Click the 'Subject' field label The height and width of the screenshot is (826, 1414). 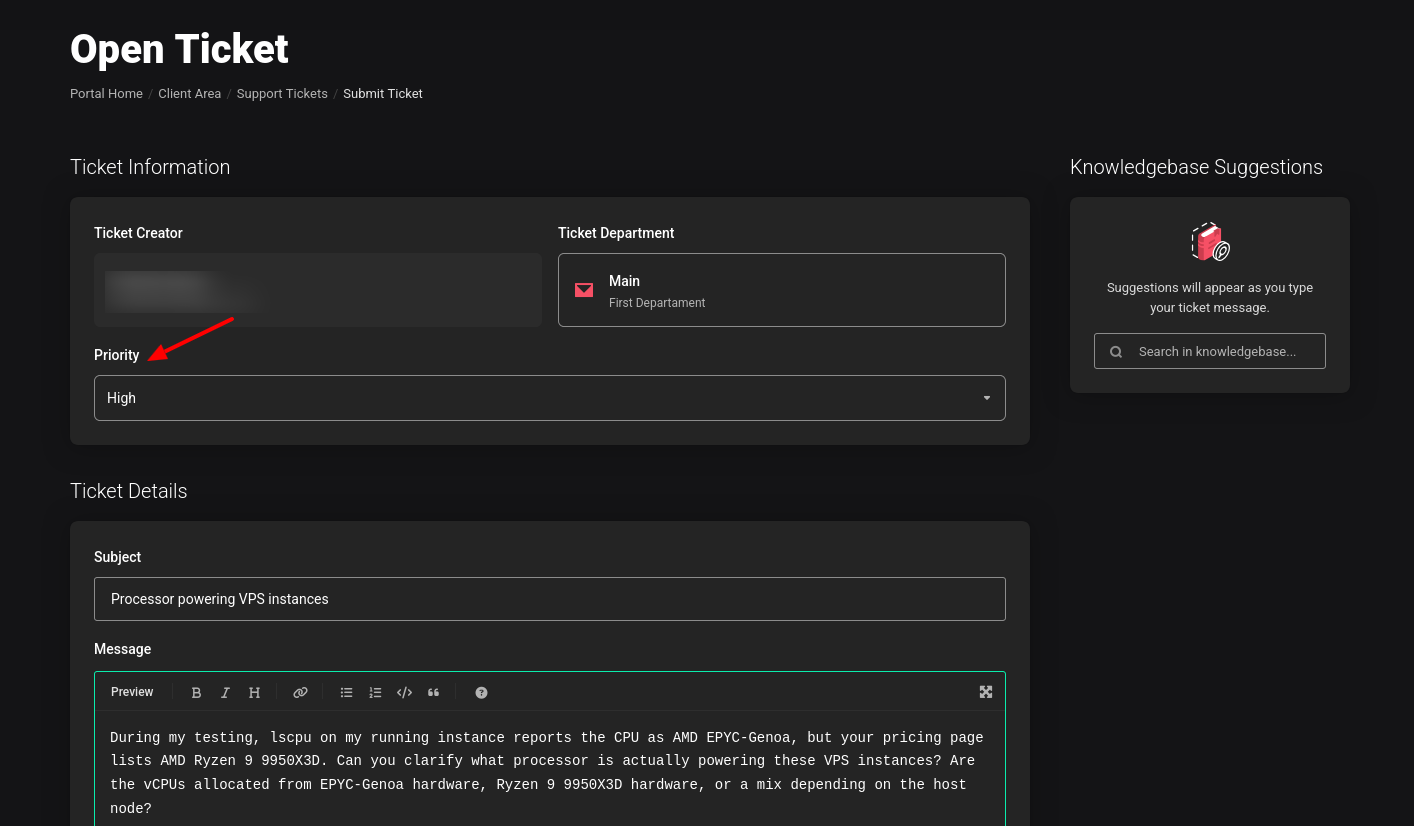click(x=118, y=557)
